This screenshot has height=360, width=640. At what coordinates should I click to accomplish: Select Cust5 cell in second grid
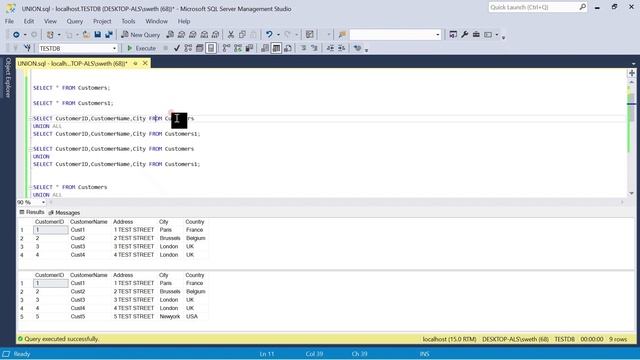pyautogui.click(x=89, y=316)
